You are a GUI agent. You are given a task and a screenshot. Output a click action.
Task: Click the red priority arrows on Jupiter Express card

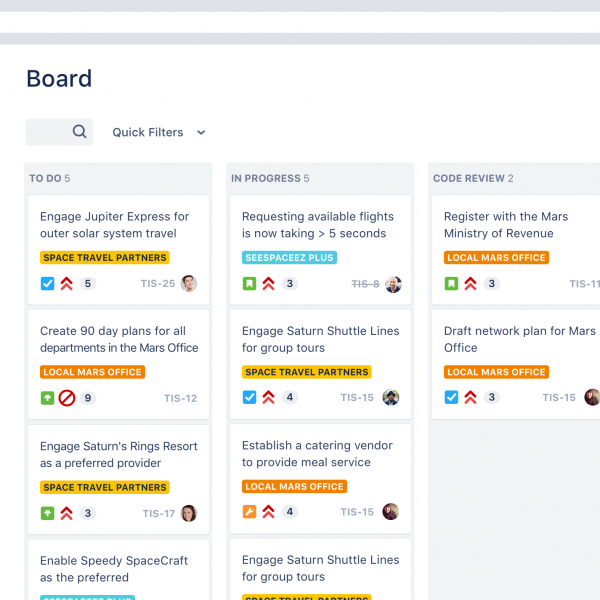coord(67,284)
